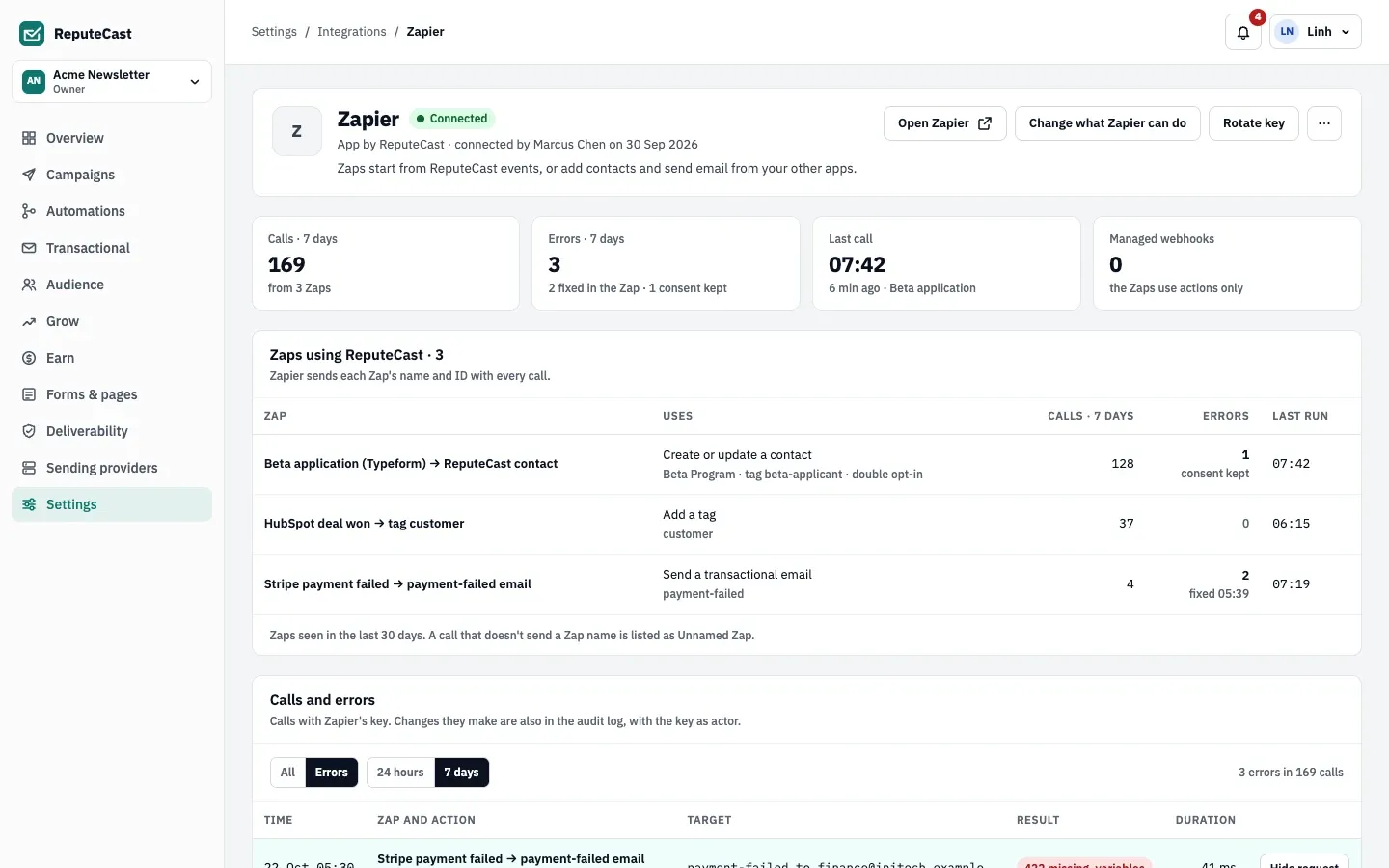
Task: Show All calls filter
Action: click(x=287, y=773)
